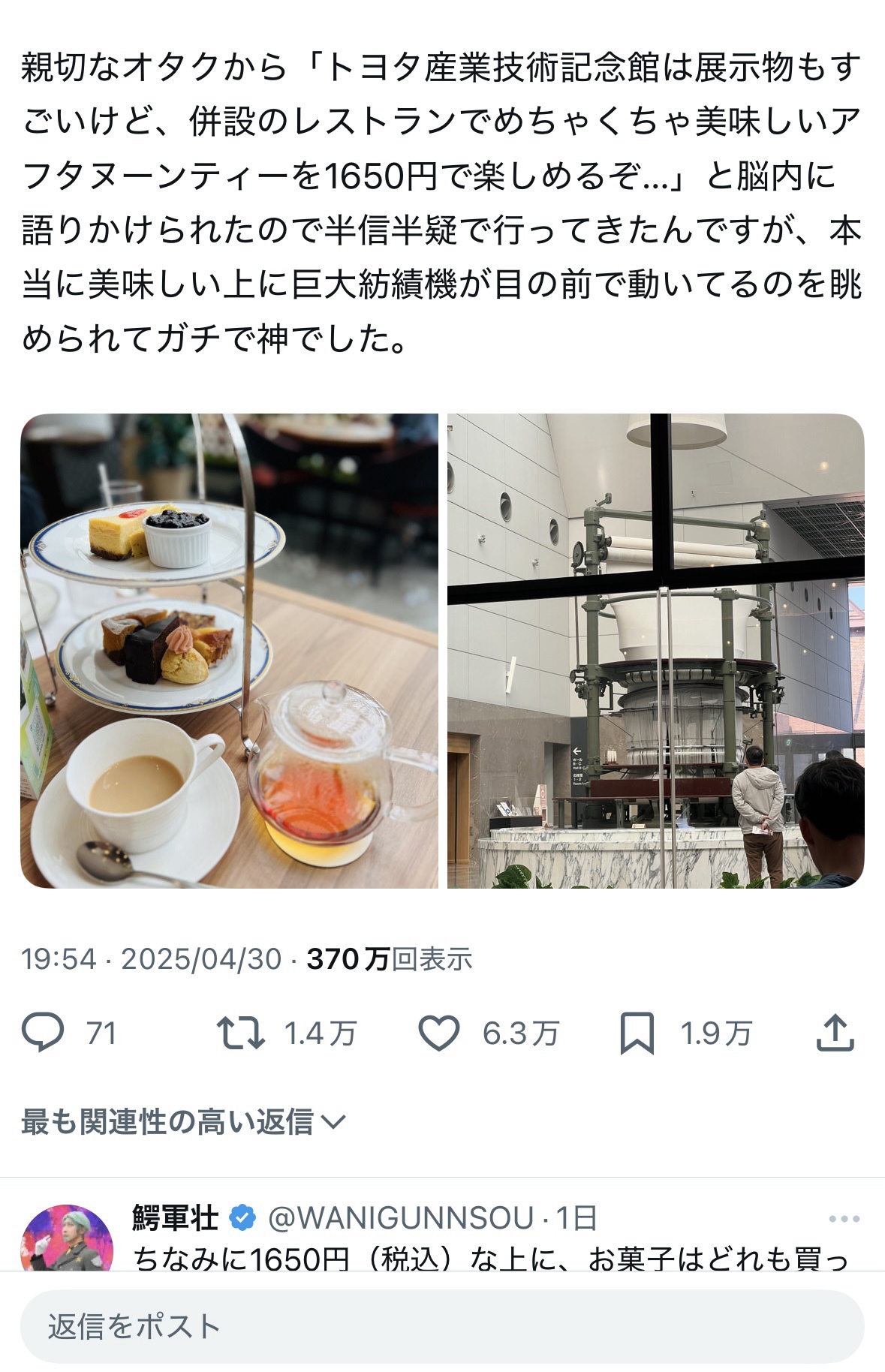Open the spinning machine photo
The height and width of the screenshot is (1372, 885).
click(x=656, y=651)
